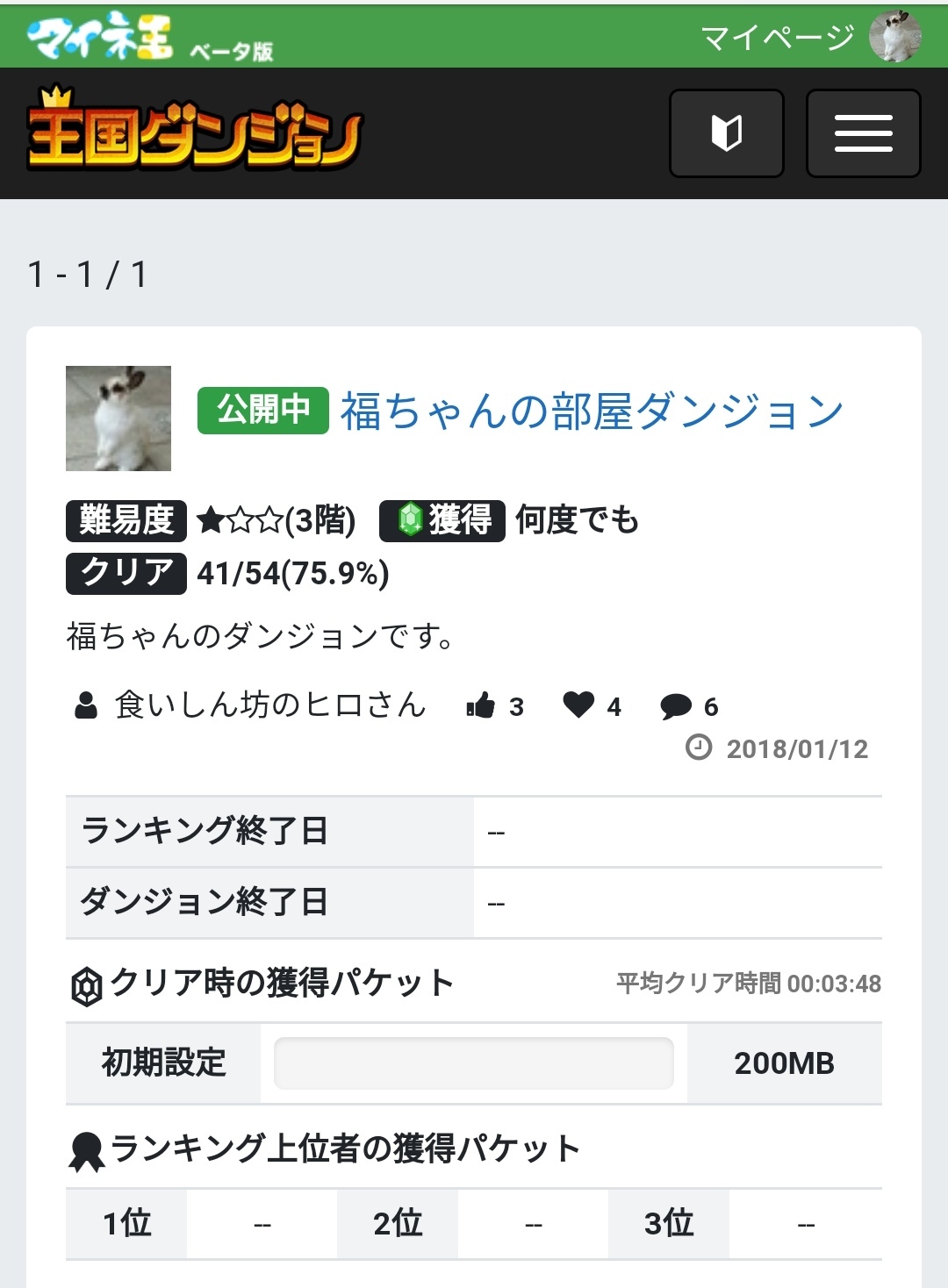Open the マイページ link

pyautogui.click(x=777, y=37)
